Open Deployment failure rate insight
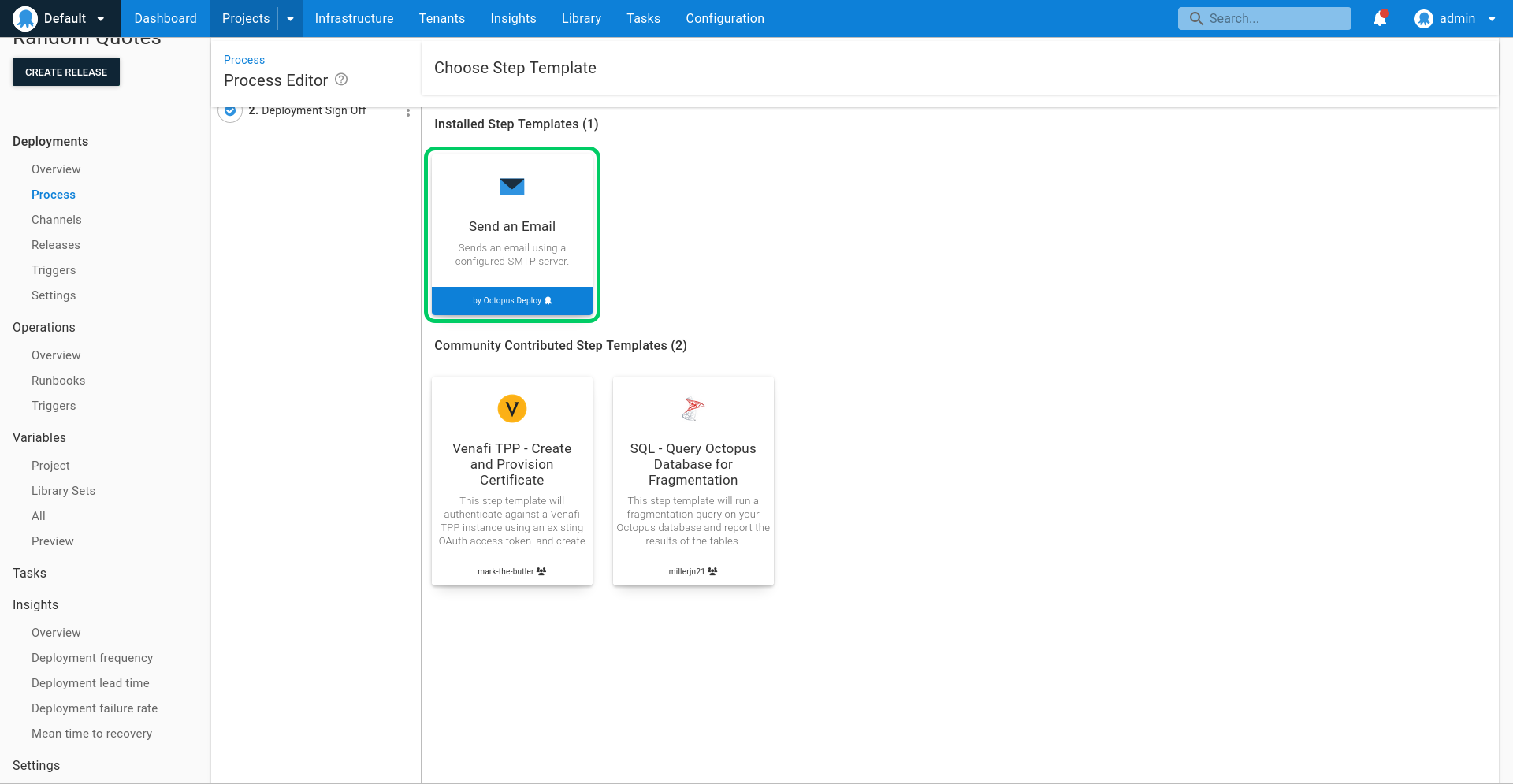This screenshot has width=1513, height=784. coord(95,708)
